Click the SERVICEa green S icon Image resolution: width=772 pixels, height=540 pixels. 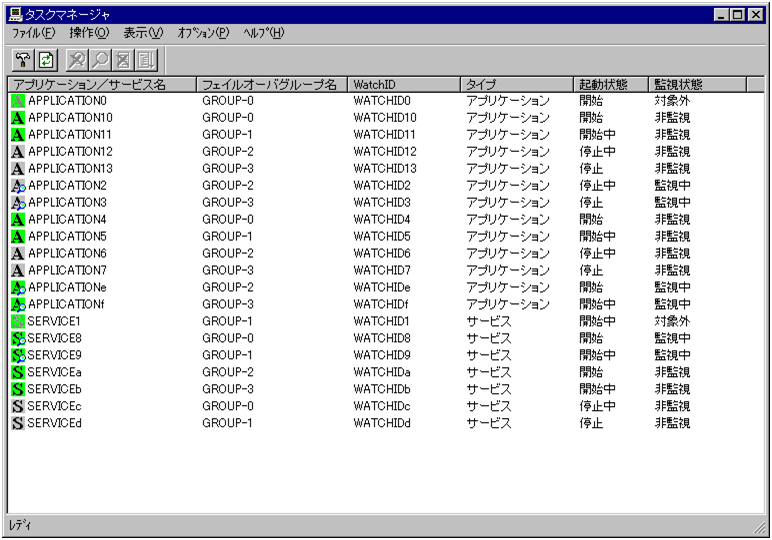(17, 372)
